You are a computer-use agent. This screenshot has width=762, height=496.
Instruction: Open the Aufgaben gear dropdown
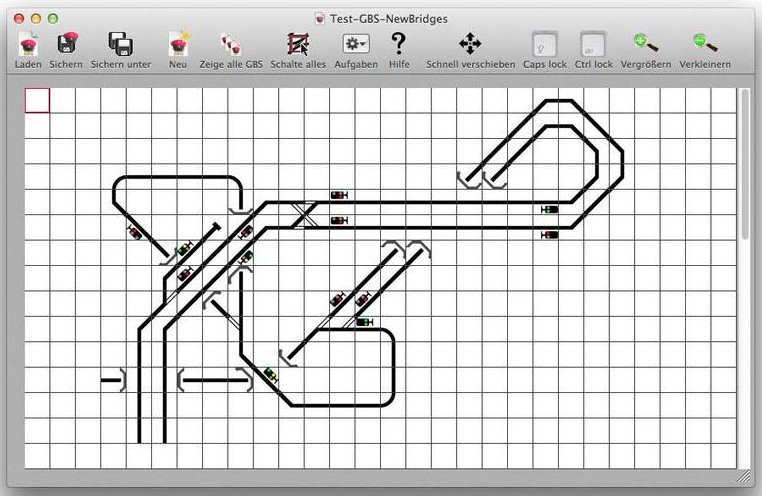coord(356,44)
